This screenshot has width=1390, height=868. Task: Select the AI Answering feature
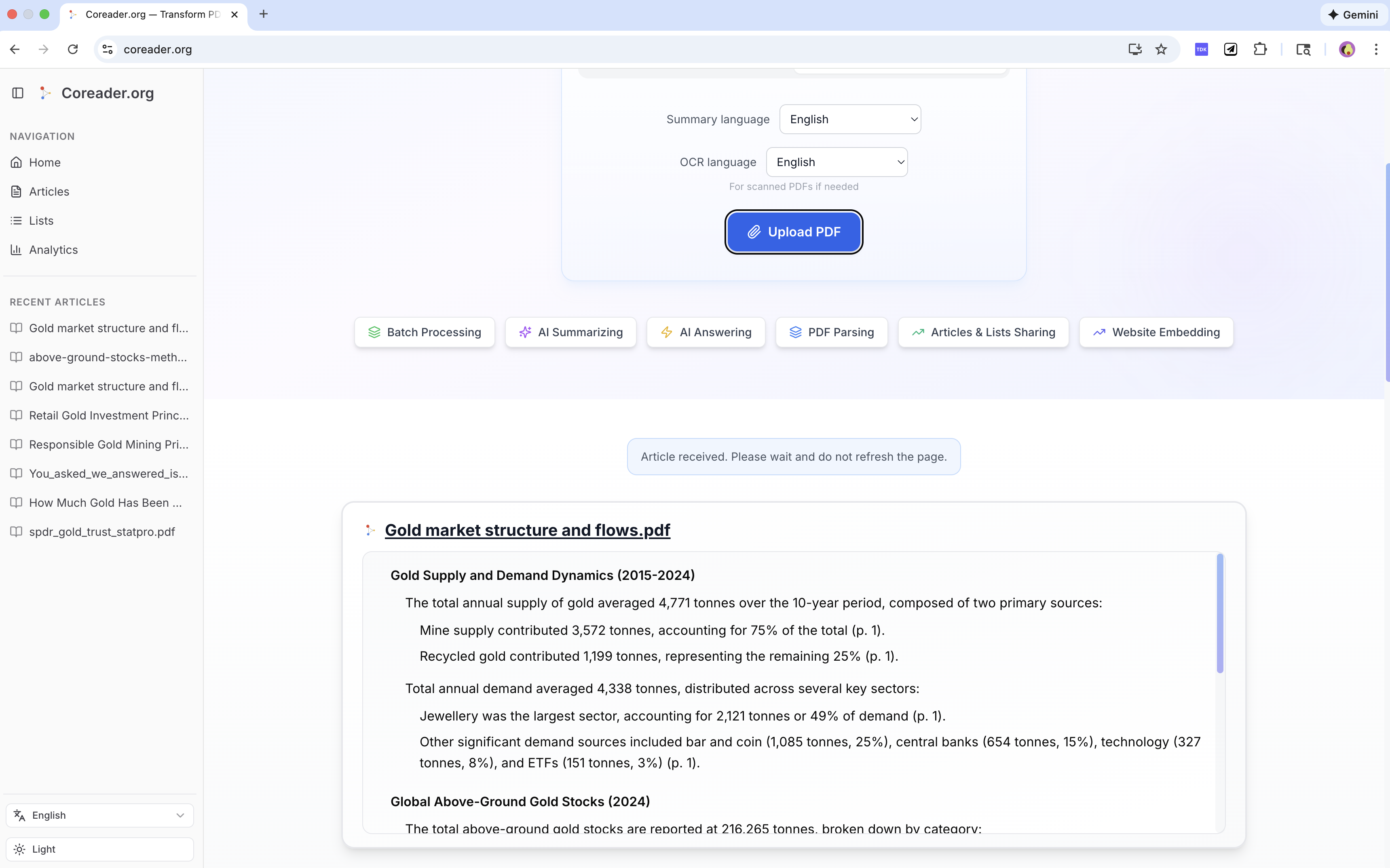click(x=706, y=332)
